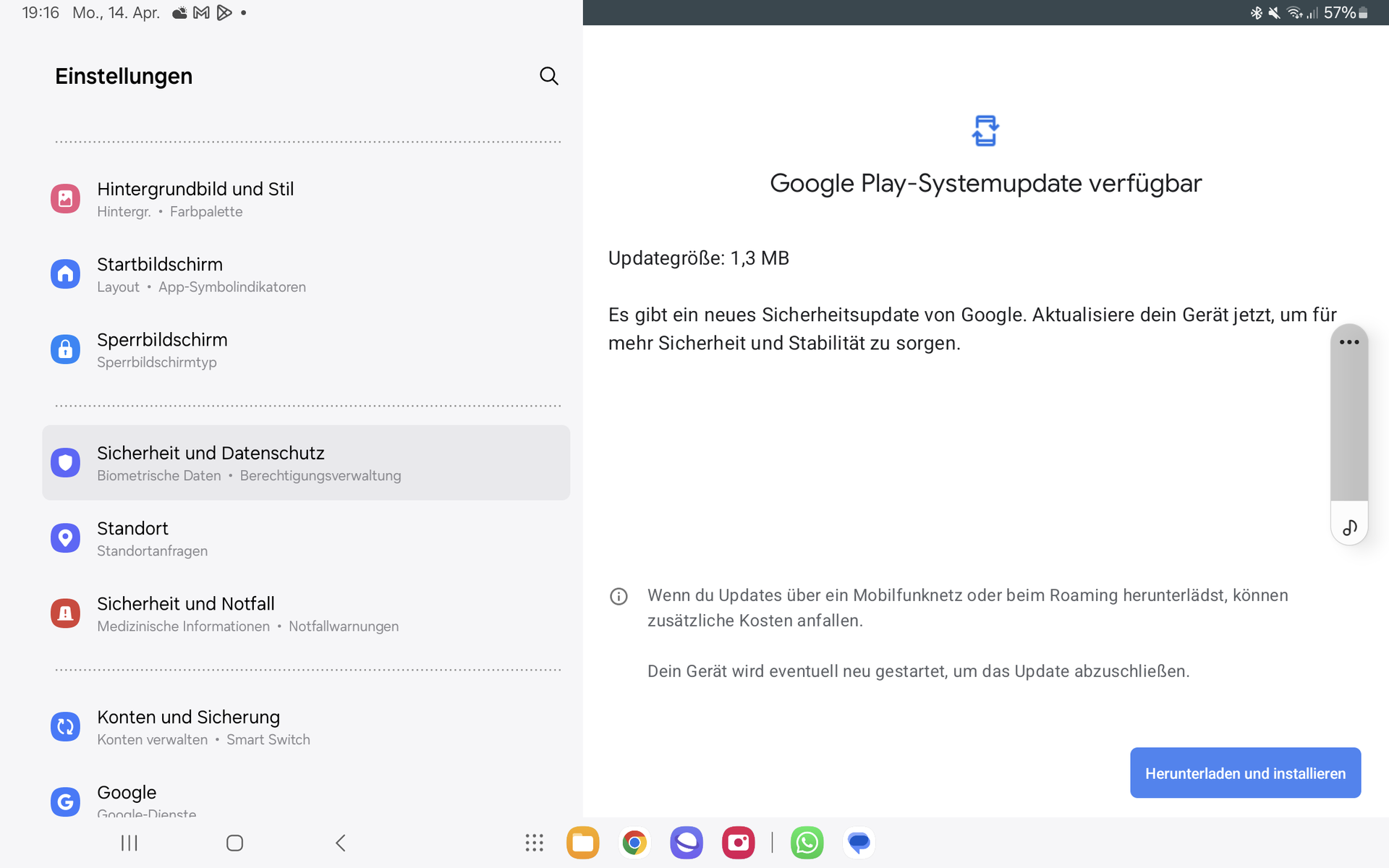
Task: Open the app drawer grid icon
Action: (x=534, y=843)
